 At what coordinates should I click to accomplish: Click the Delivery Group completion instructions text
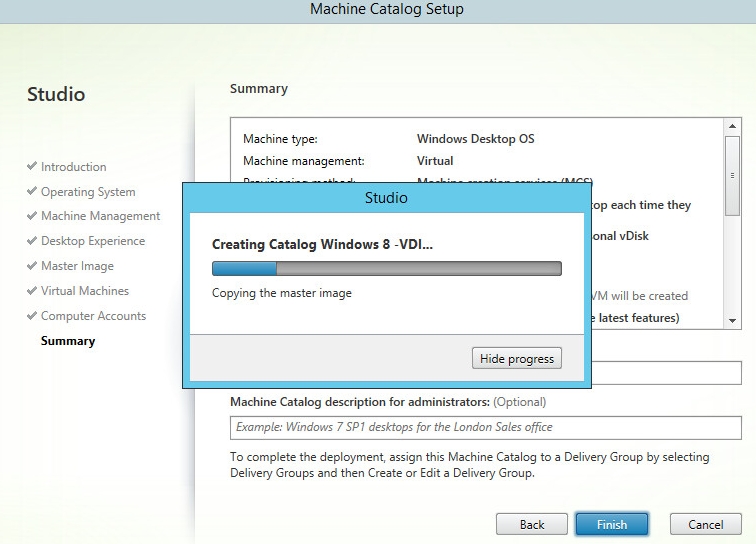click(470, 465)
